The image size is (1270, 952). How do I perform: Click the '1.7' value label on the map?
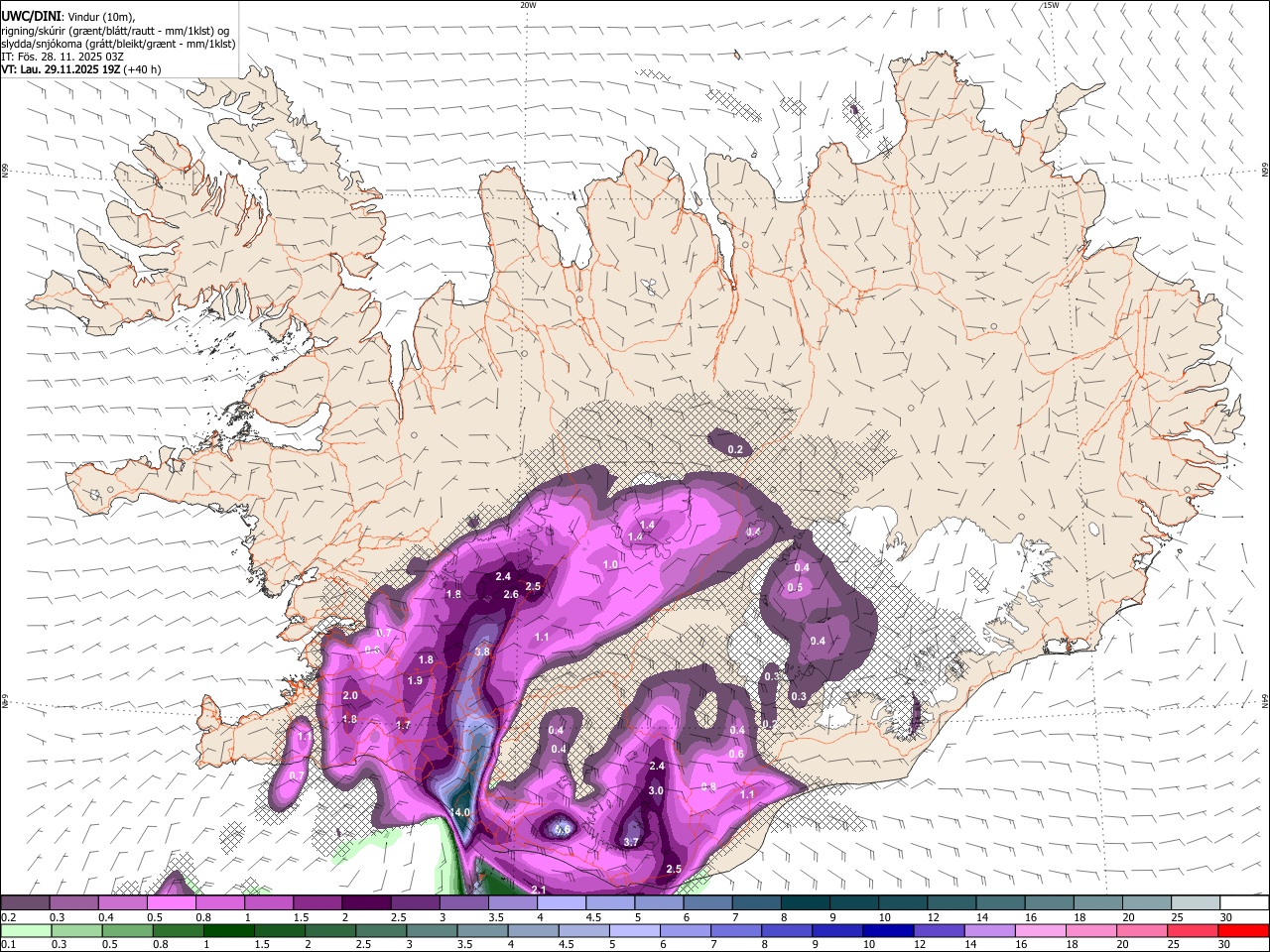point(403,725)
